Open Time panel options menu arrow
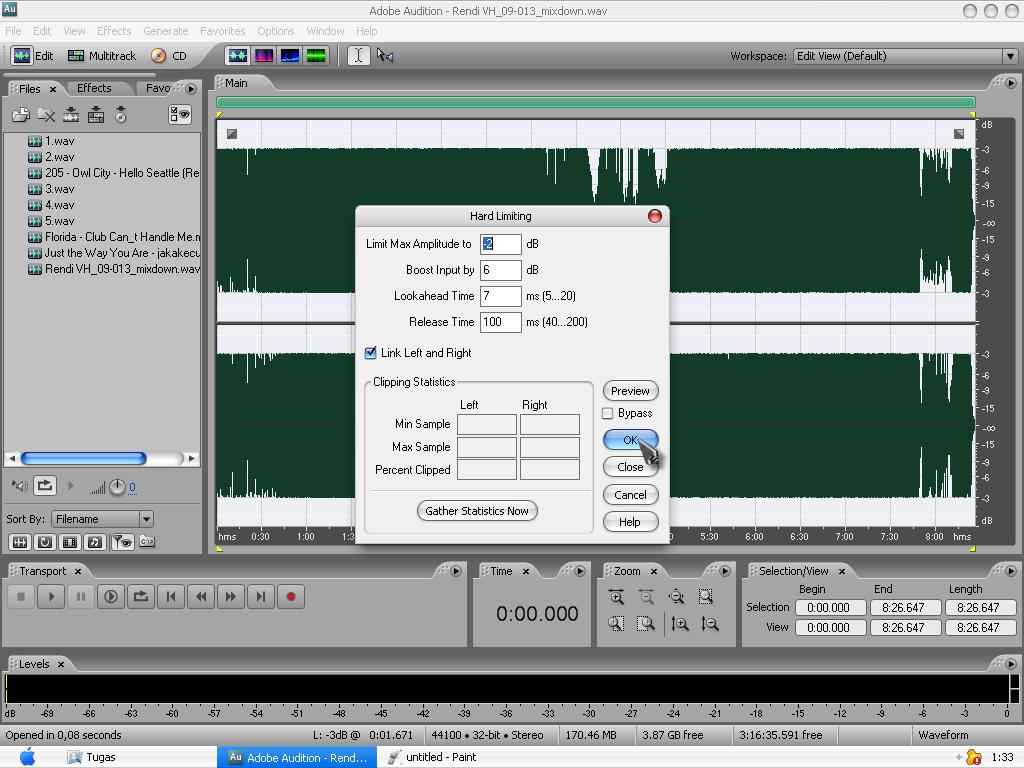Screen dimensions: 1024x768 (x=580, y=571)
